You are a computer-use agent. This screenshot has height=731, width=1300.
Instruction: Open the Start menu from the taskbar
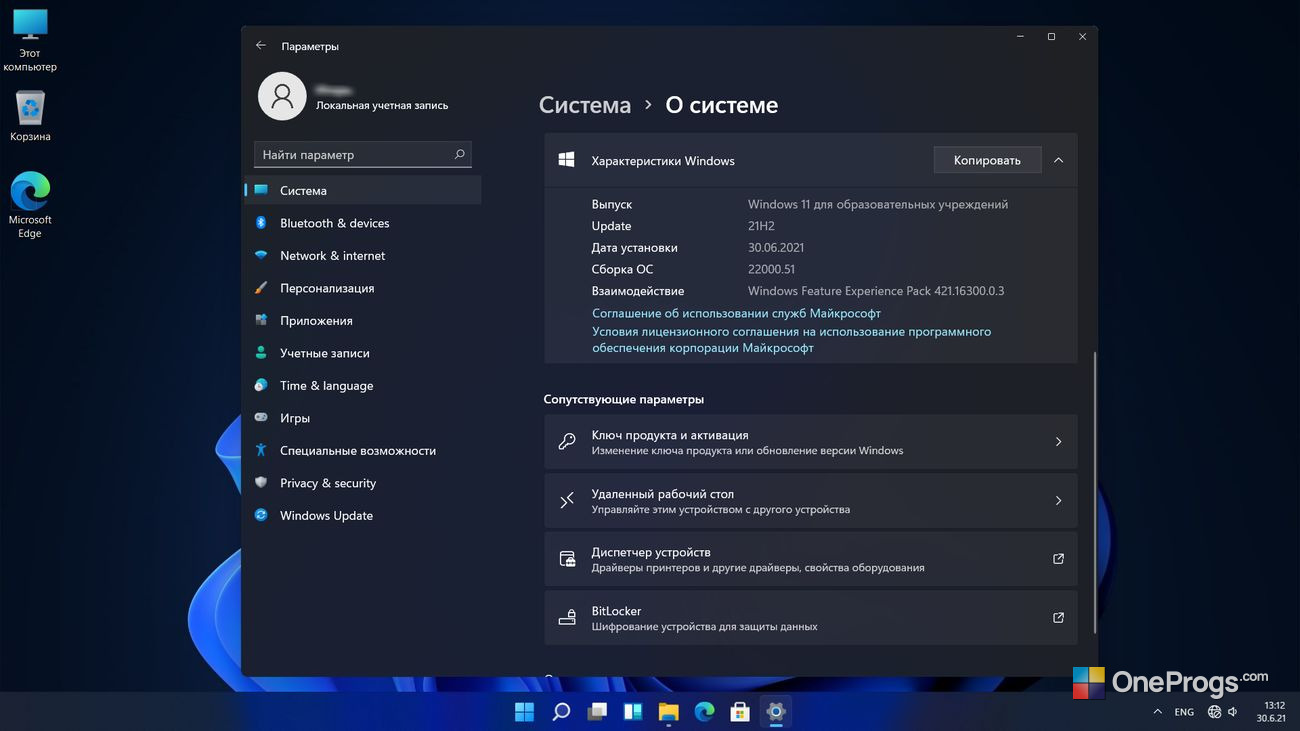525,712
